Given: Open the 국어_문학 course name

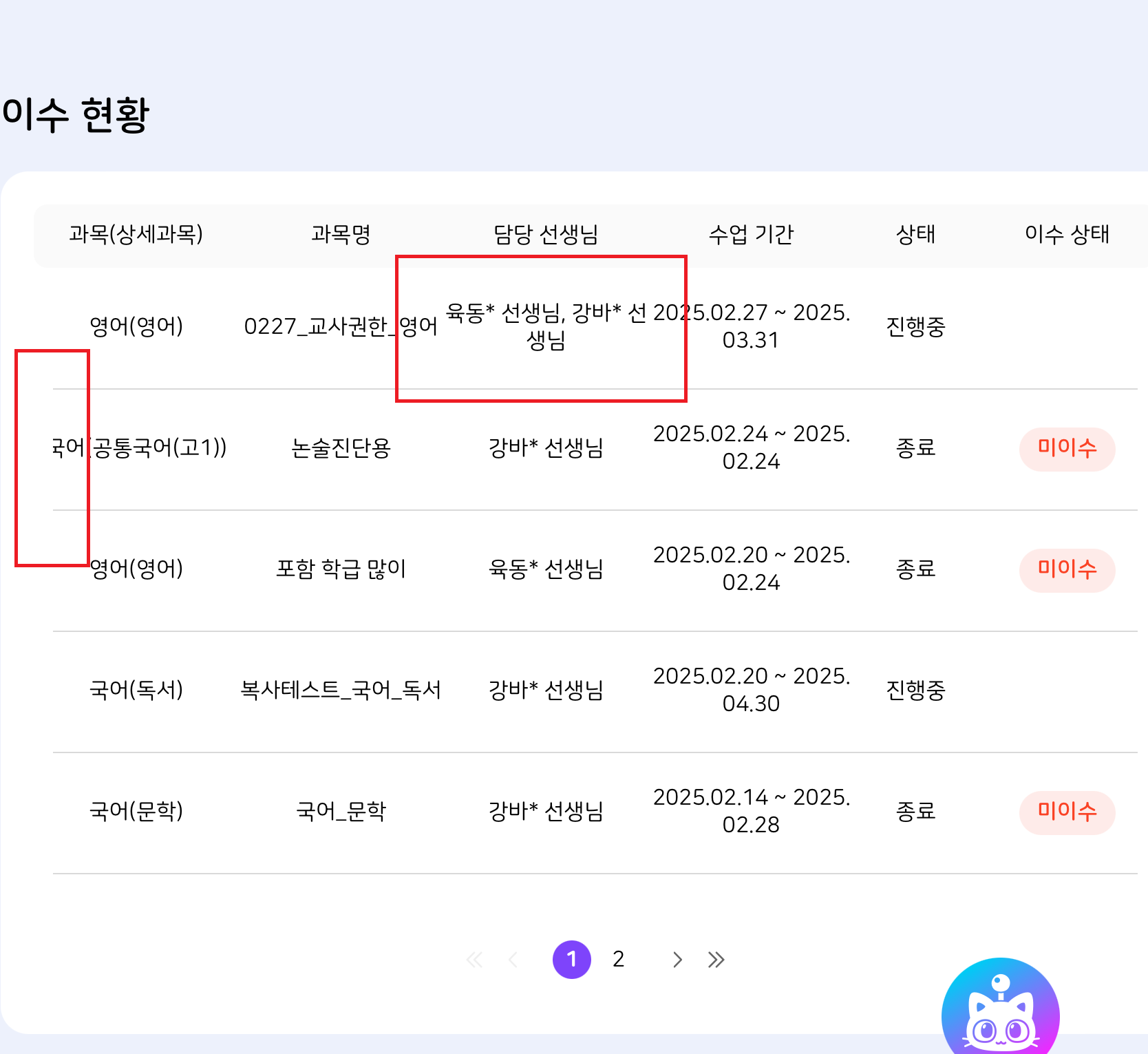Looking at the screenshot, I should pyautogui.click(x=341, y=812).
